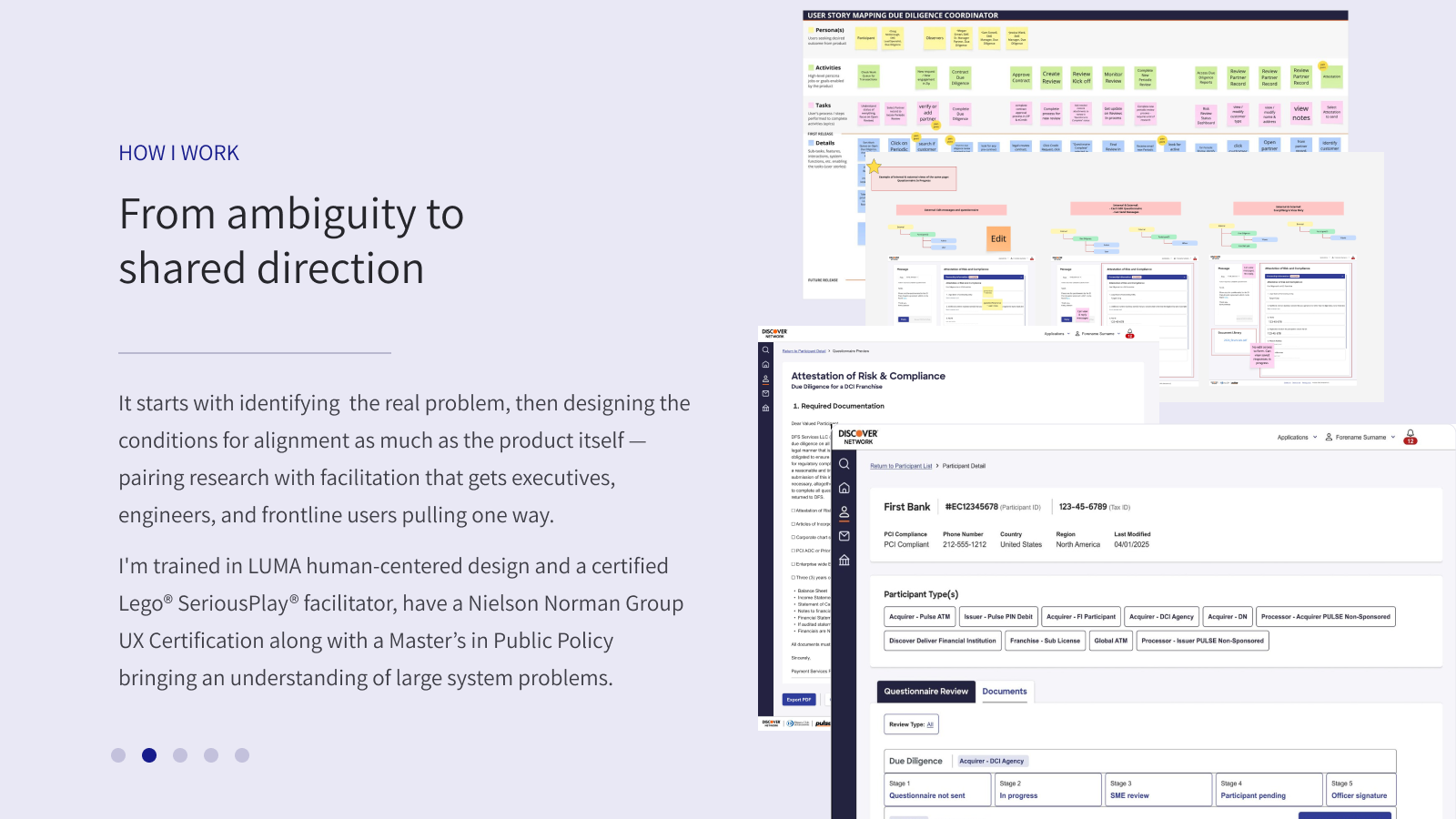Open Review Type: All filter
The height and width of the screenshot is (819, 1456).
click(911, 724)
